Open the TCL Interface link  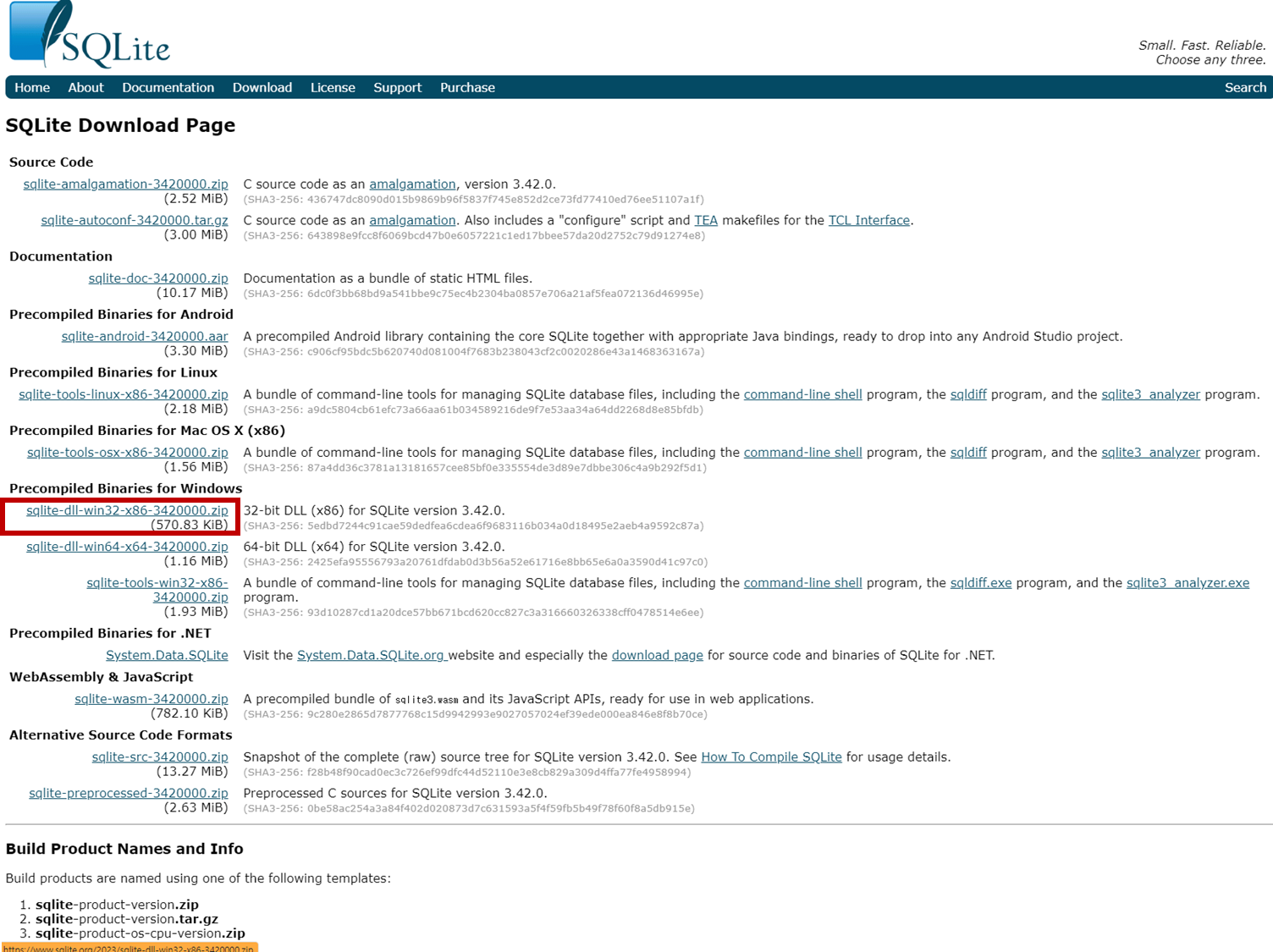point(869,220)
